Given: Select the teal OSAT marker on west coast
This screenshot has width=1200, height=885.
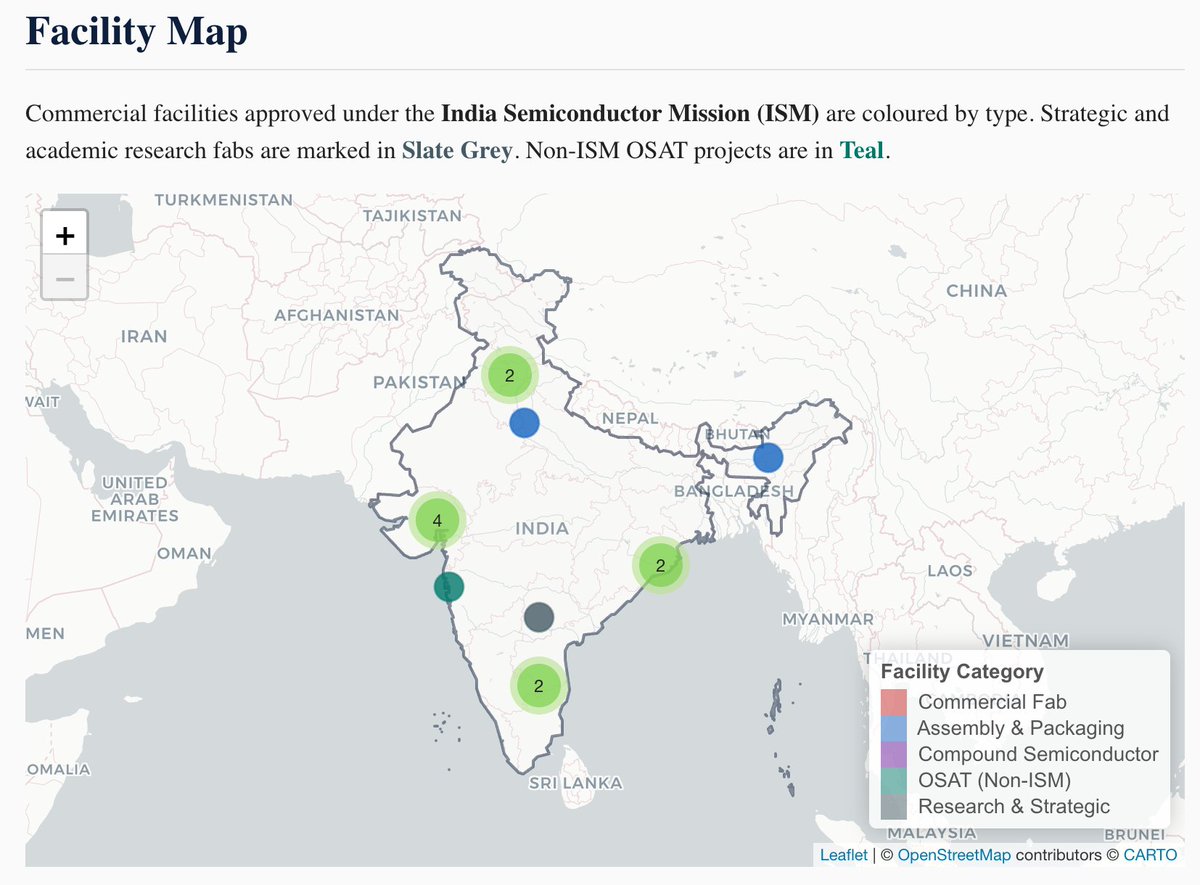Looking at the screenshot, I should point(449,587).
